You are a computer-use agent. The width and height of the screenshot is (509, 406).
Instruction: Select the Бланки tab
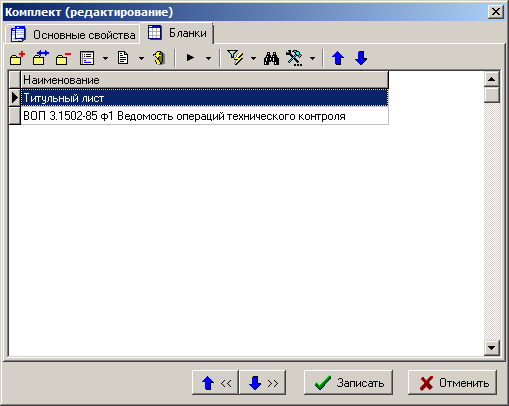(177, 33)
